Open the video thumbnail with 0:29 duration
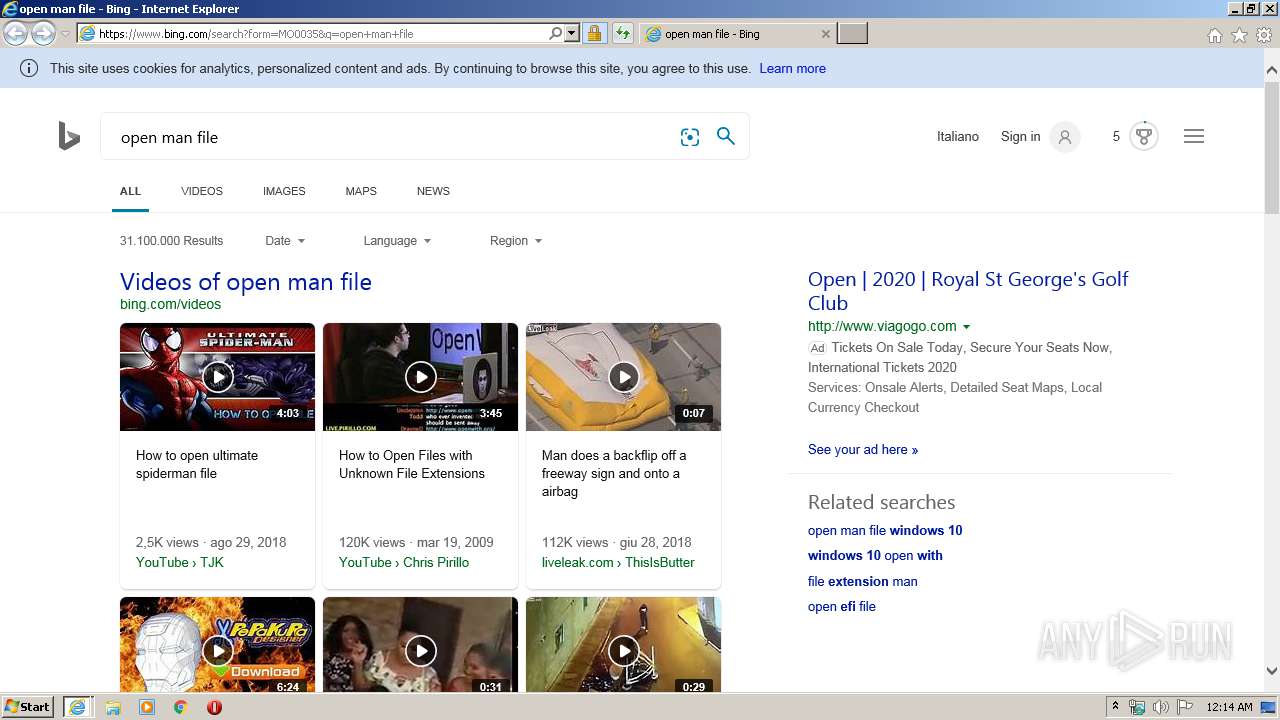This screenshot has height=720, width=1280. [x=623, y=645]
